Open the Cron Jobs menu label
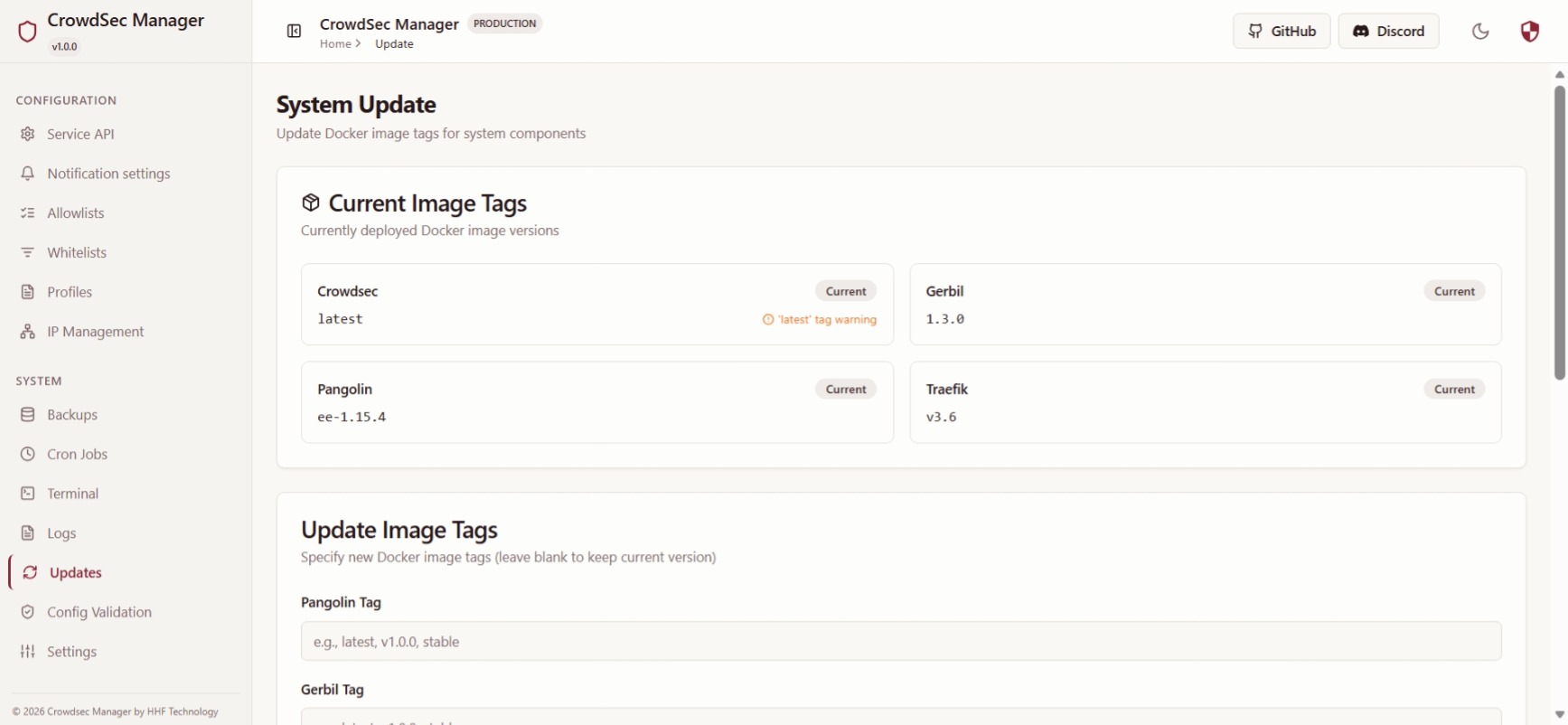 click(x=78, y=454)
